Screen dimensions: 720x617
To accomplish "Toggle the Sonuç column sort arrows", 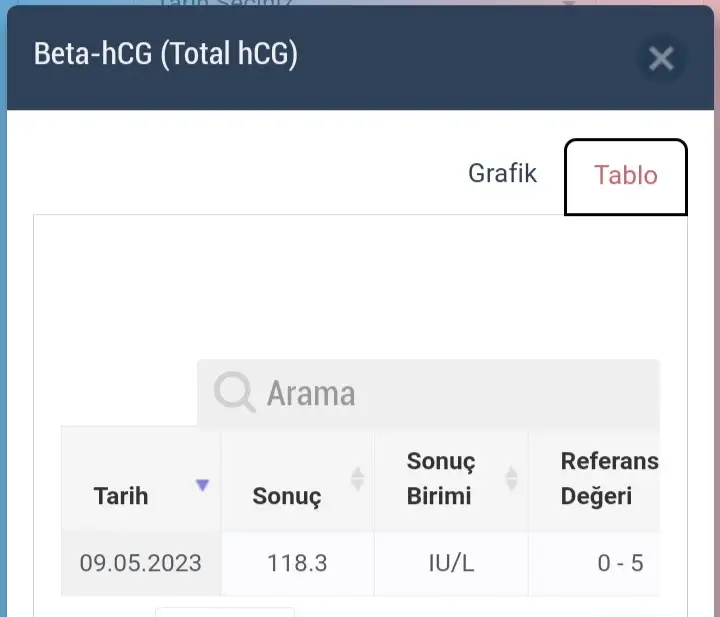I will click(x=357, y=479).
